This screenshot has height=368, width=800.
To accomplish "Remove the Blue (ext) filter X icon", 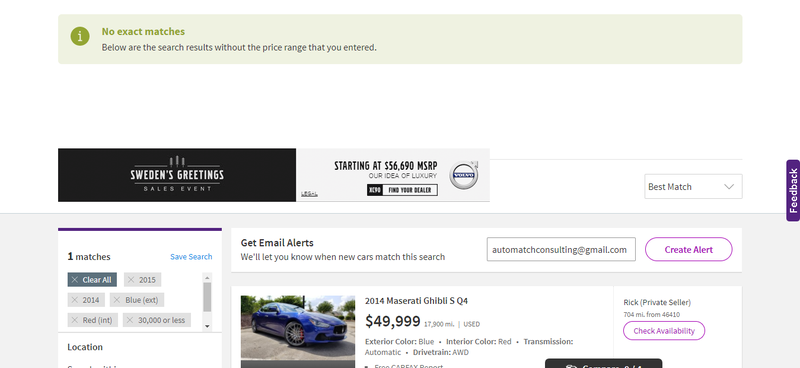I will (117, 300).
